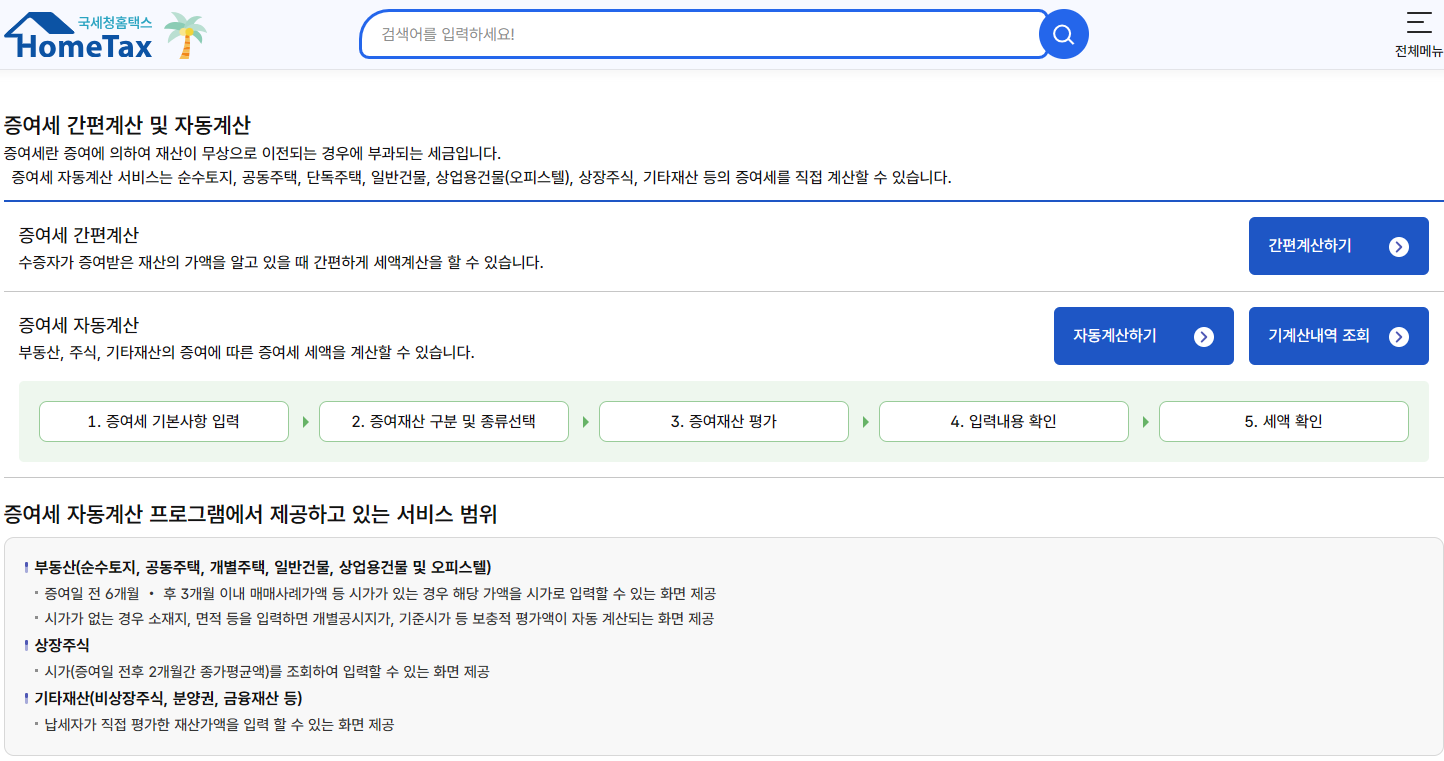Click the arrow icon on 자동계산하기
The height and width of the screenshot is (761, 1444).
pyautogui.click(x=1203, y=337)
